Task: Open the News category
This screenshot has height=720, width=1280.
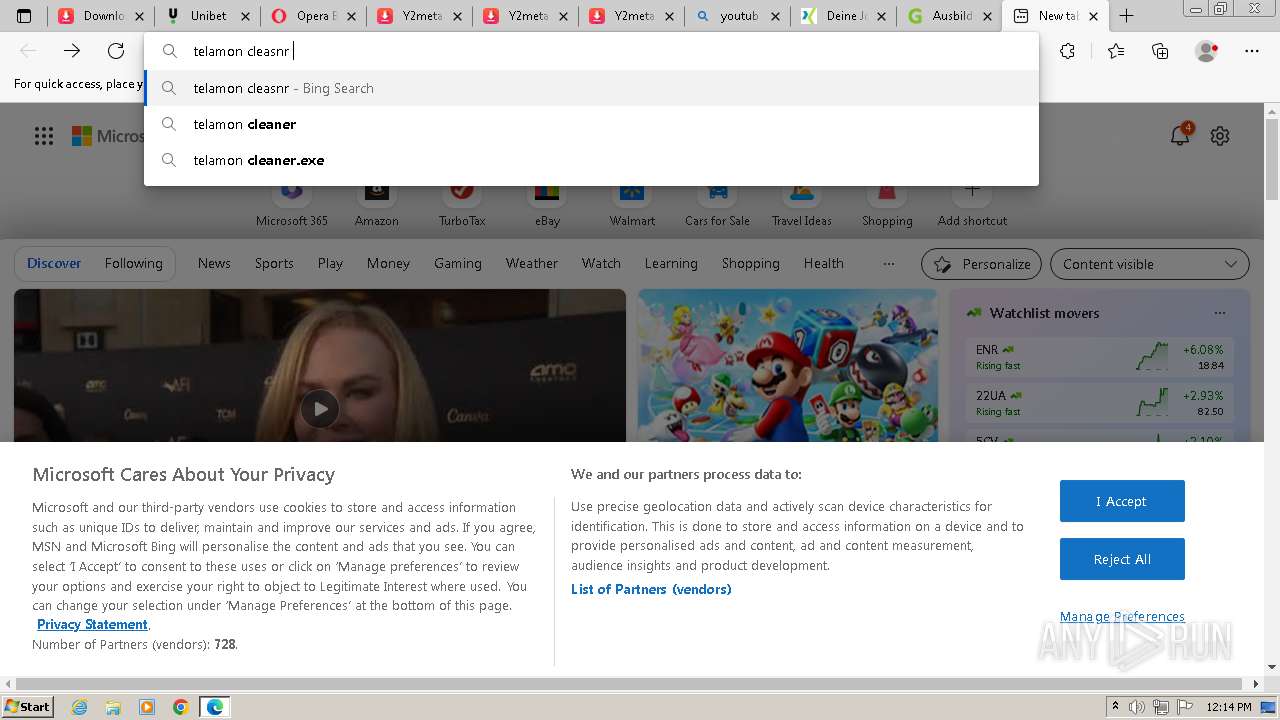Action: point(214,264)
